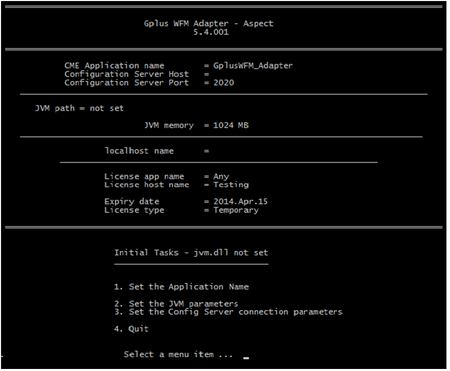
Task: Click the License host name value Testing
Action: click(x=231, y=185)
